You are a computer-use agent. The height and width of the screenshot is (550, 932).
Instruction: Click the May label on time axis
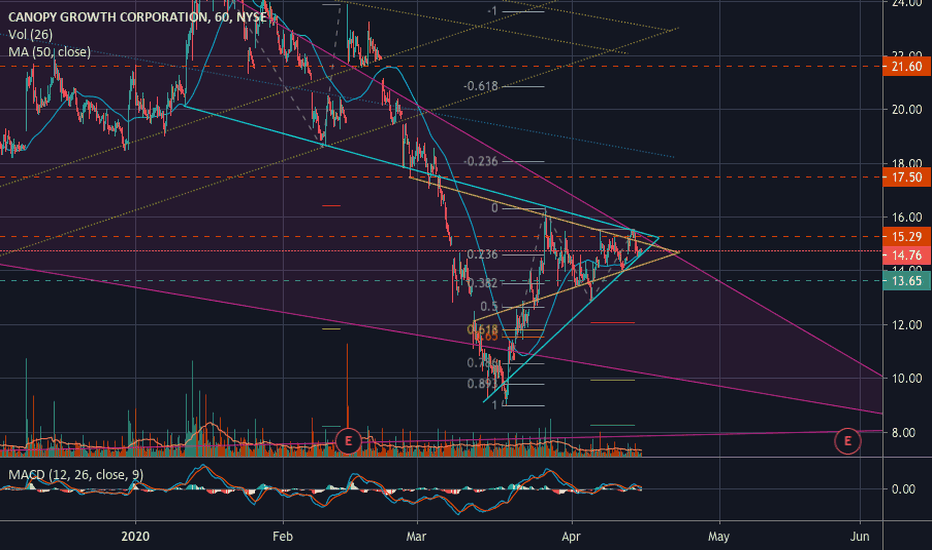click(x=719, y=536)
